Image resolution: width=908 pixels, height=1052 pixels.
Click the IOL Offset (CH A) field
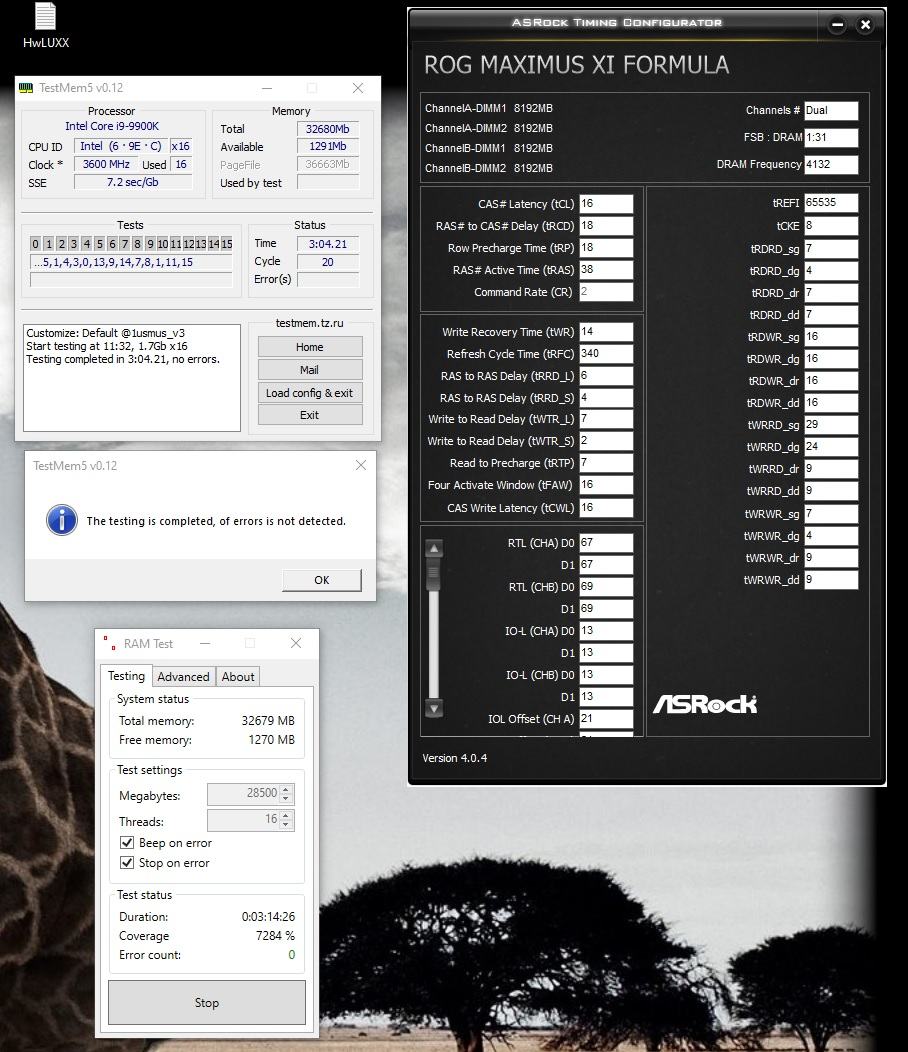pos(606,719)
